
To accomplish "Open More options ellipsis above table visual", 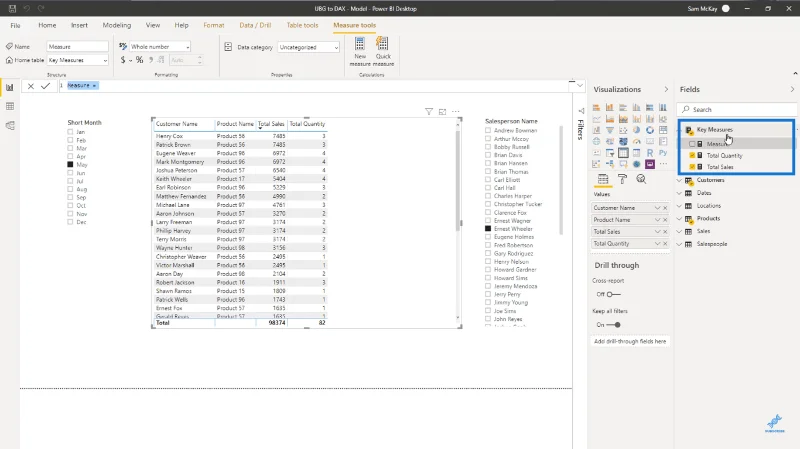I will 456,111.
